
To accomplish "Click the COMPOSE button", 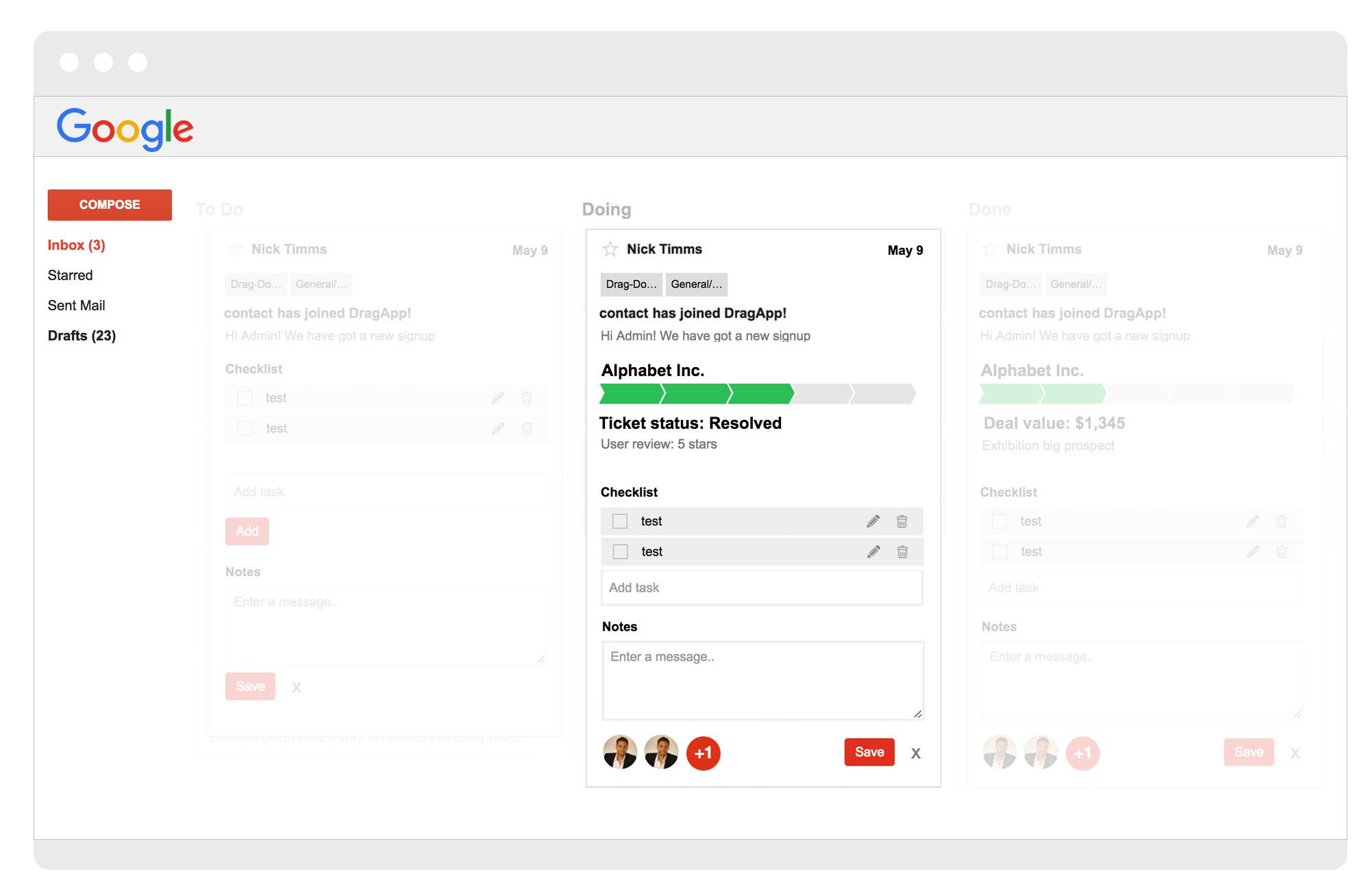I will [110, 205].
